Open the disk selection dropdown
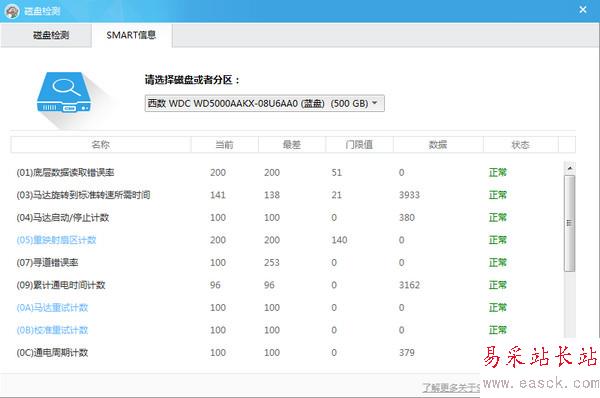This screenshot has height=398, width=600. click(x=264, y=103)
